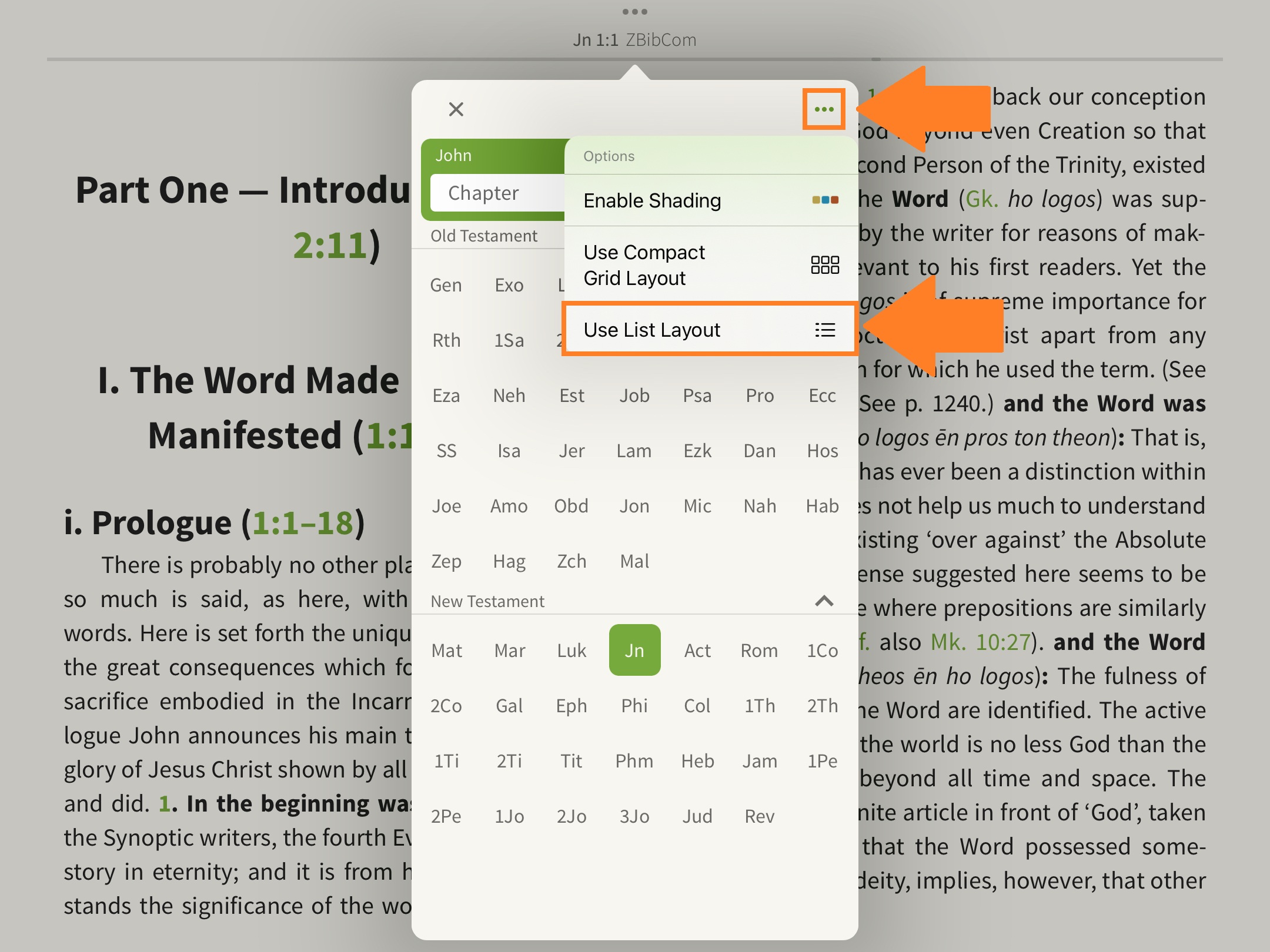This screenshot has height=952, width=1270.
Task: Switch to compact grid layout
Action: coord(645,265)
